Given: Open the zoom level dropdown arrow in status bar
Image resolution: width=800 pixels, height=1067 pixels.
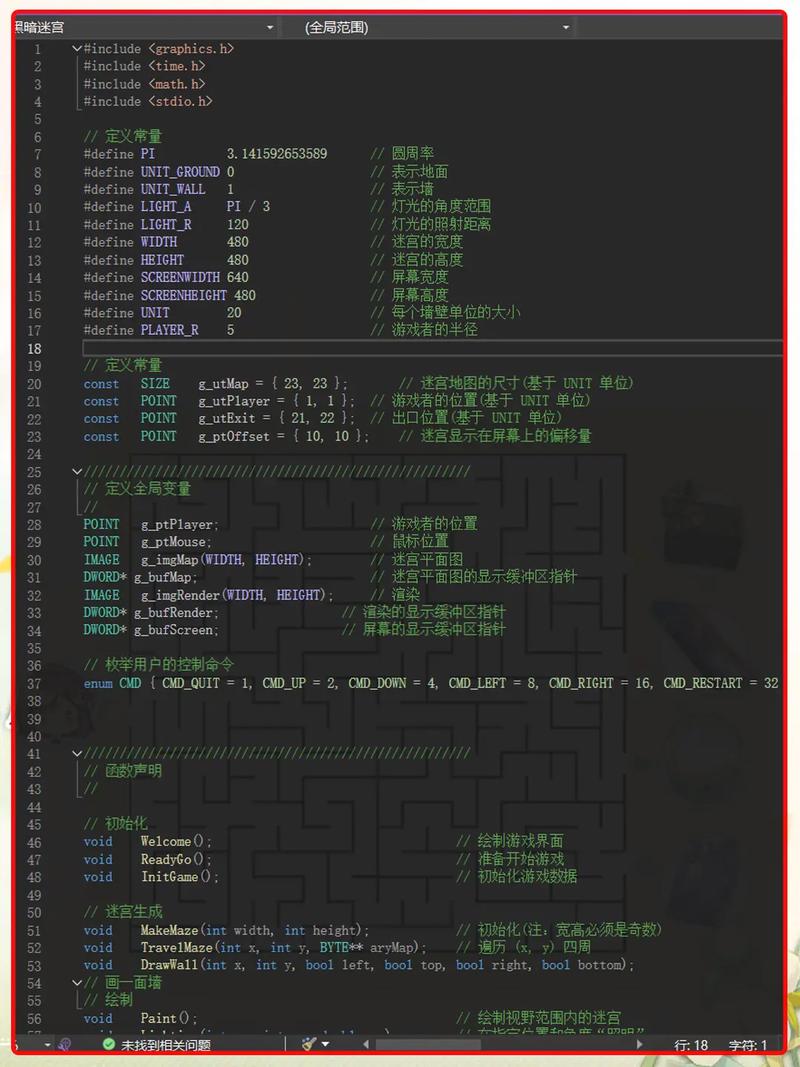Looking at the screenshot, I should (x=47, y=1044).
